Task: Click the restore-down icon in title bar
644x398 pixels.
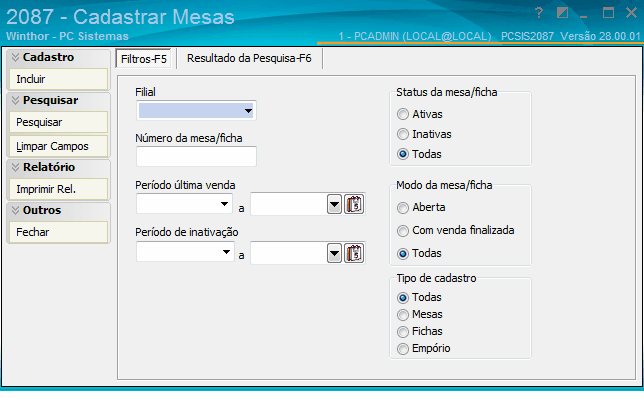Action: click(562, 13)
